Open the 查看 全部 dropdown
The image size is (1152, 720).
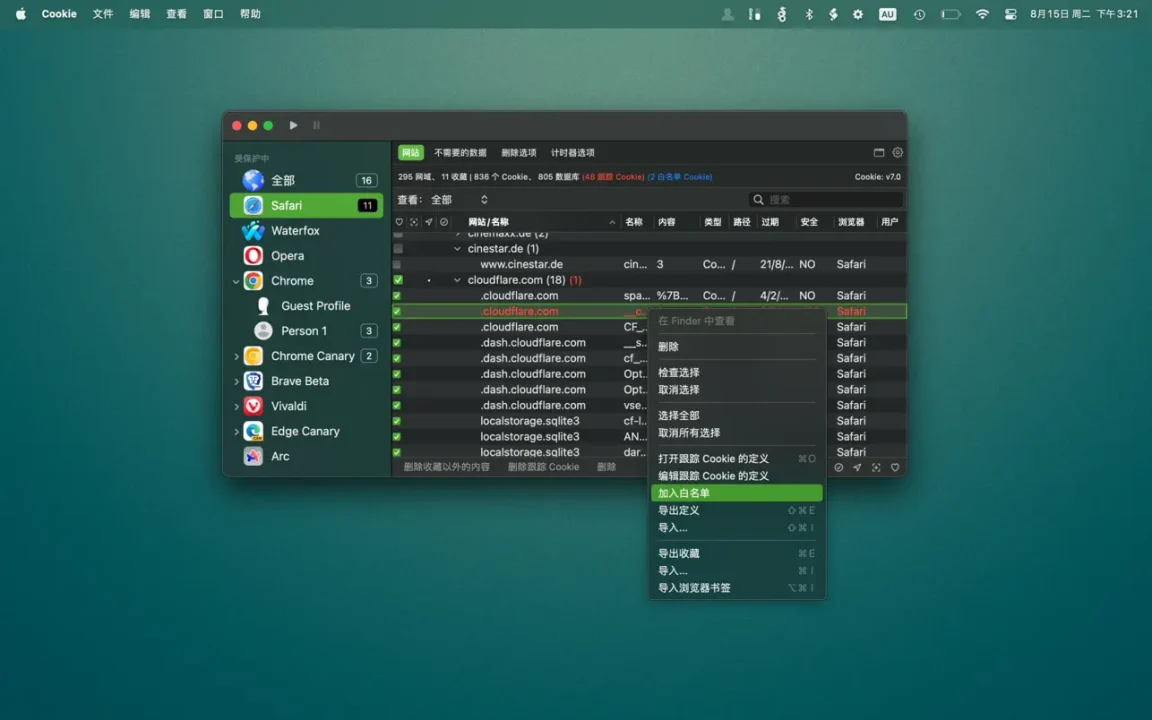[459, 200]
